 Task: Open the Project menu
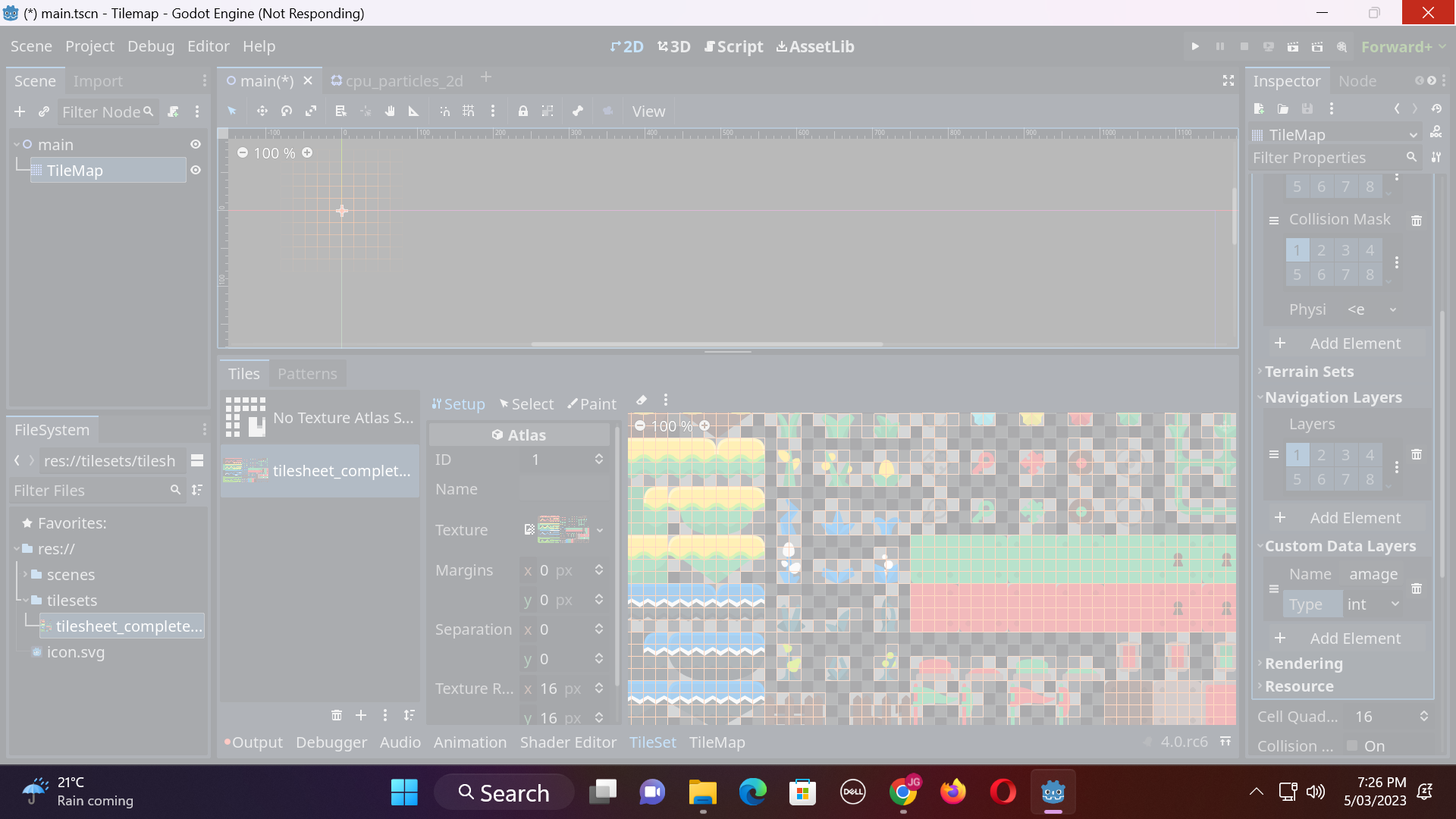(89, 46)
